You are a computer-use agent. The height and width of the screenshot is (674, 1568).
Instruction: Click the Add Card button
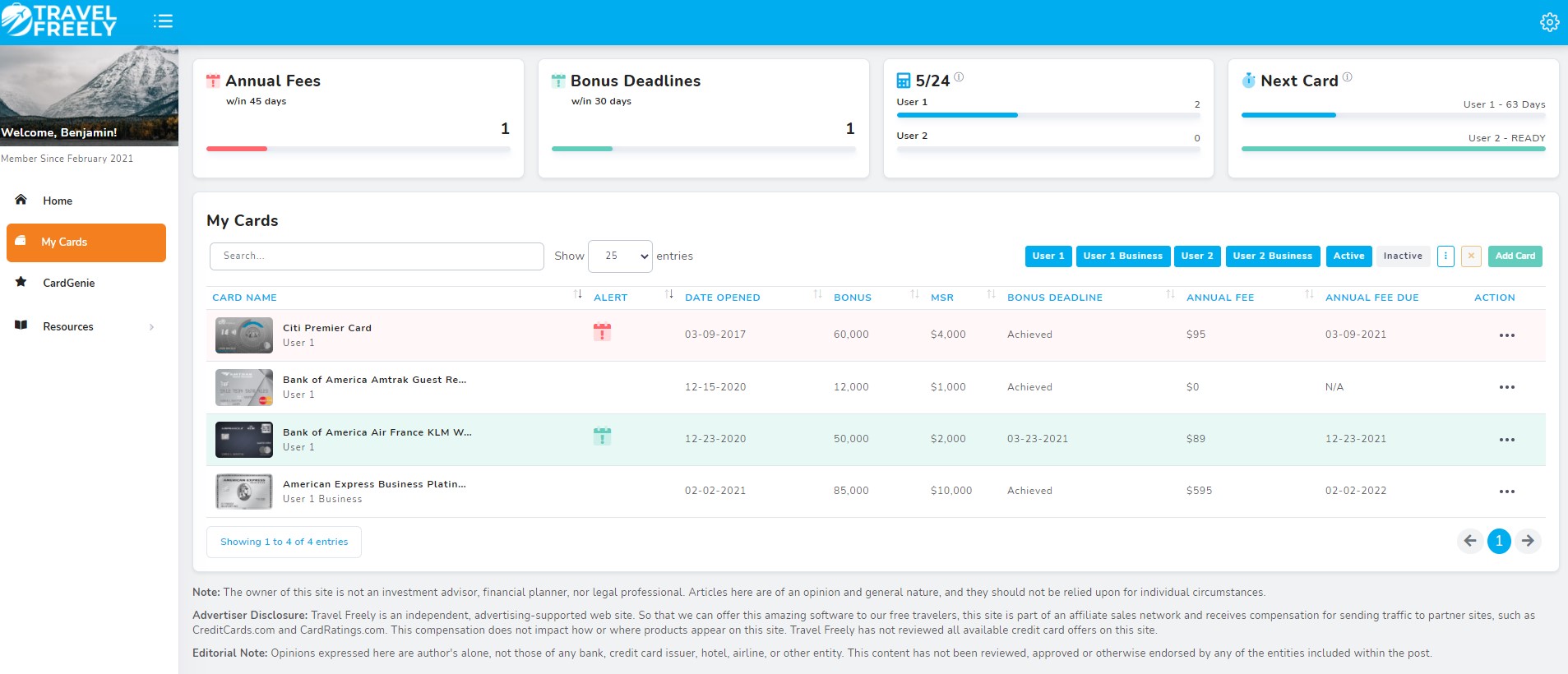(1515, 256)
